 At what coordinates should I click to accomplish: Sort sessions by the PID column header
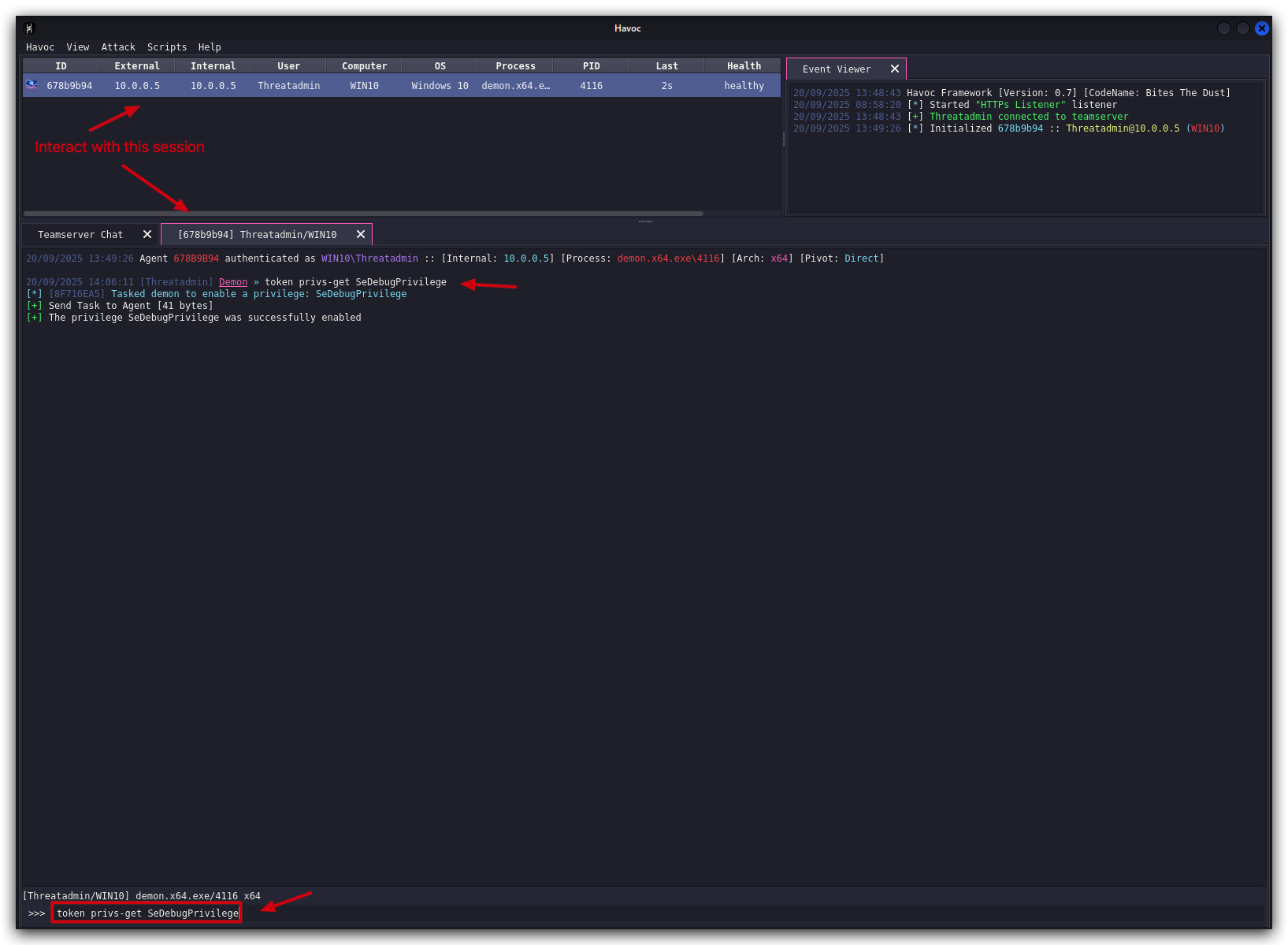tap(591, 66)
